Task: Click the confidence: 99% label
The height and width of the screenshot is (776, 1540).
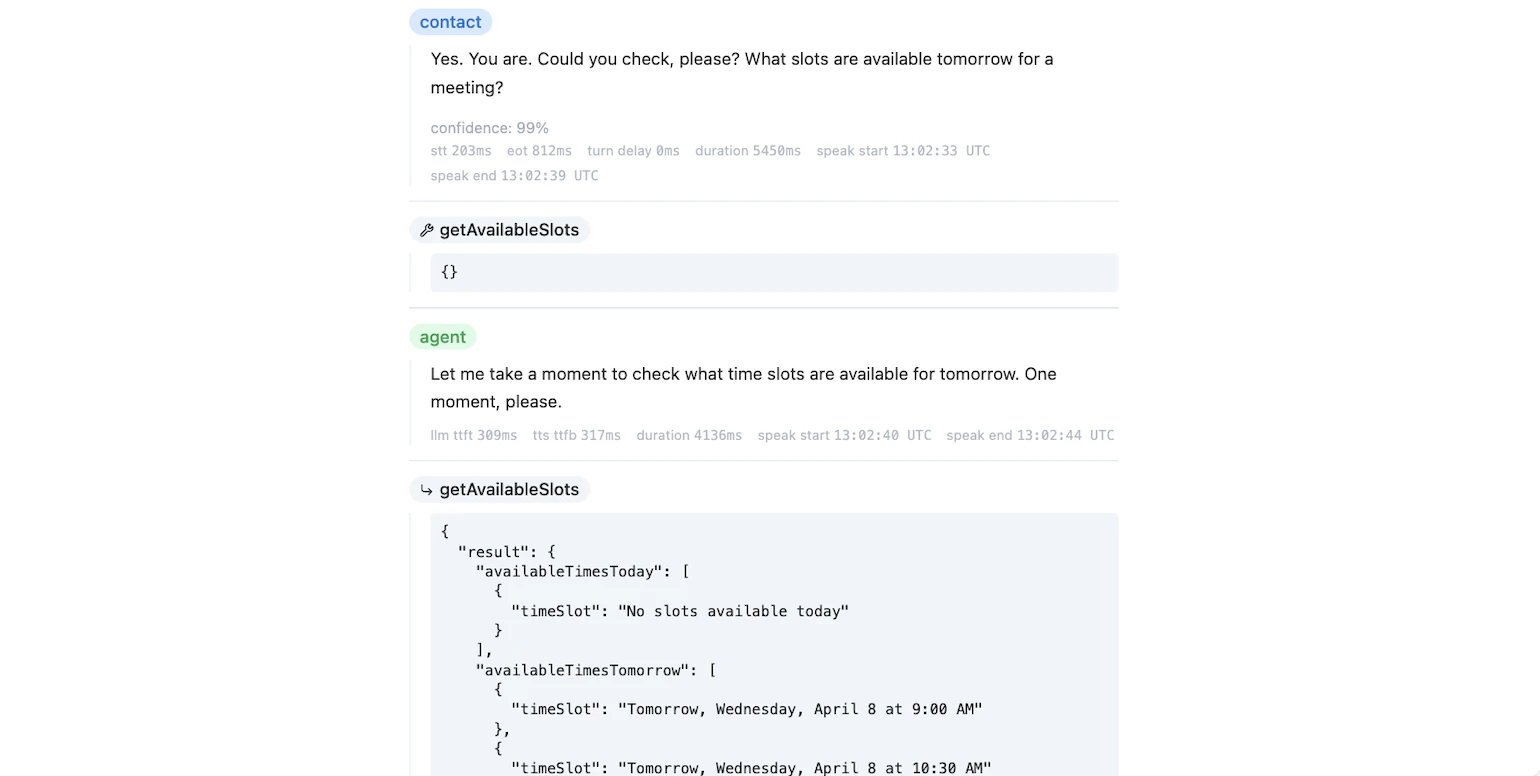Action: [x=489, y=128]
